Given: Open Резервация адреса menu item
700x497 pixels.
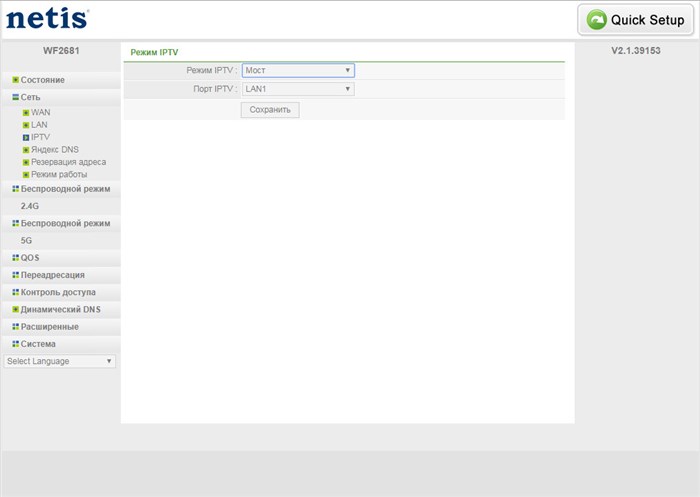Looking at the screenshot, I should tap(68, 162).
